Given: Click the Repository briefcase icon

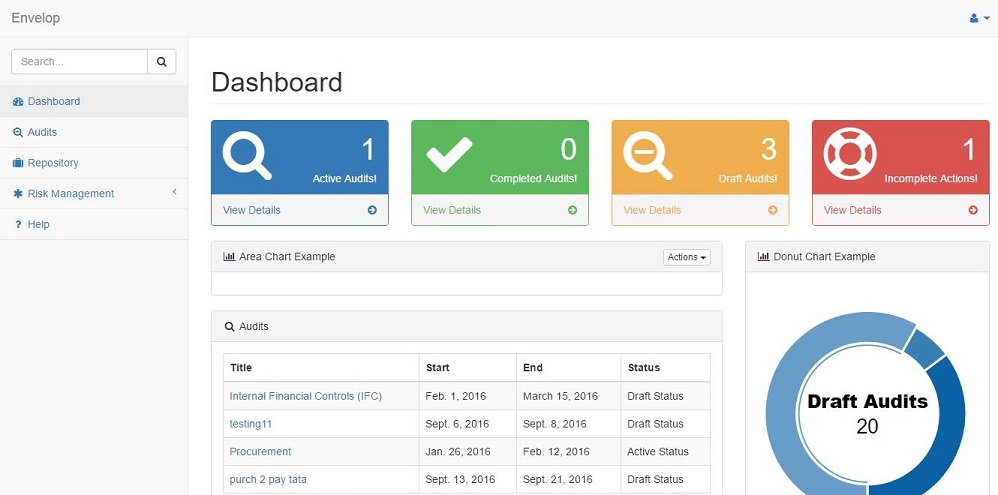Looking at the screenshot, I should pyautogui.click(x=18, y=163).
